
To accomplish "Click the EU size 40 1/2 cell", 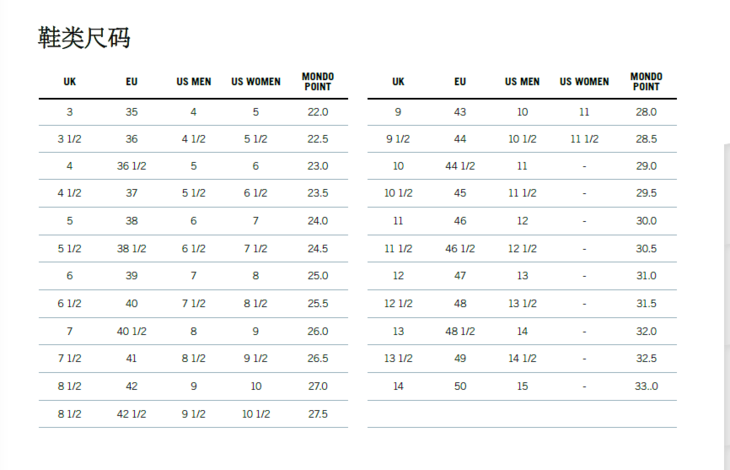I will click(x=132, y=331).
